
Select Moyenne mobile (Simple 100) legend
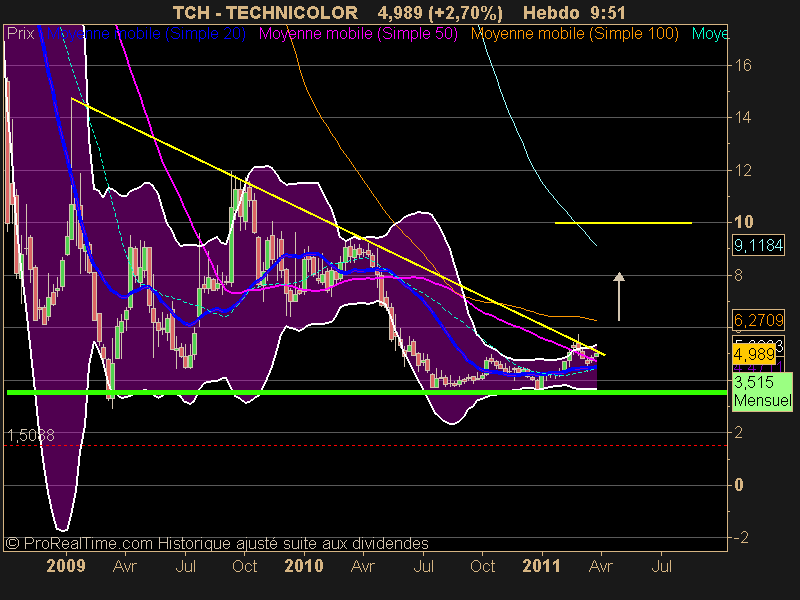pos(574,34)
